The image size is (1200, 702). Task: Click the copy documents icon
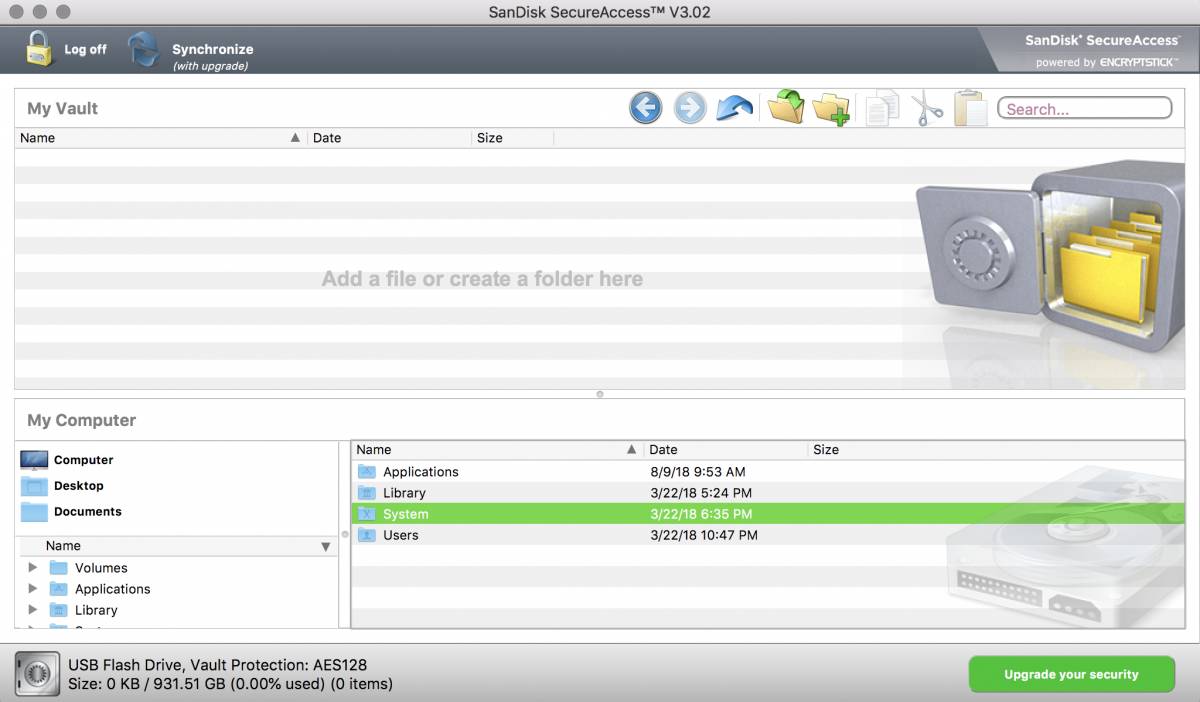pos(882,108)
